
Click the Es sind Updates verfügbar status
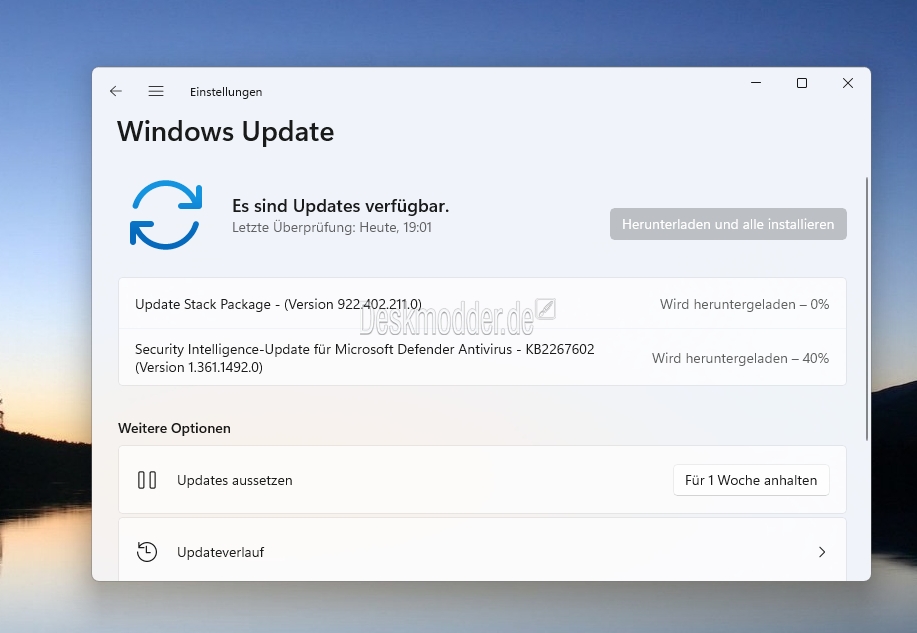tap(340, 206)
